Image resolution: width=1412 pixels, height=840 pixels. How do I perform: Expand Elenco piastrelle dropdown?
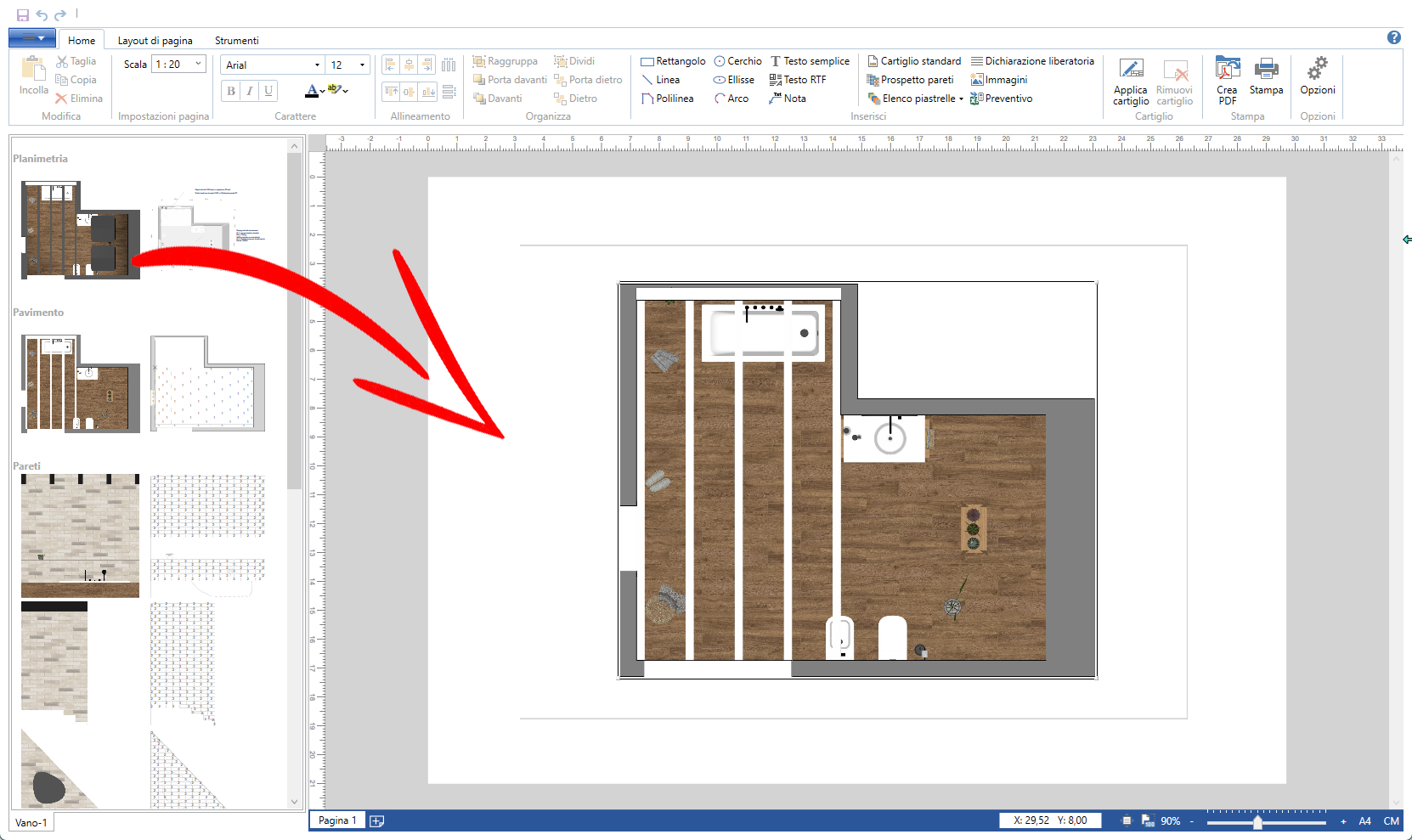tap(961, 99)
